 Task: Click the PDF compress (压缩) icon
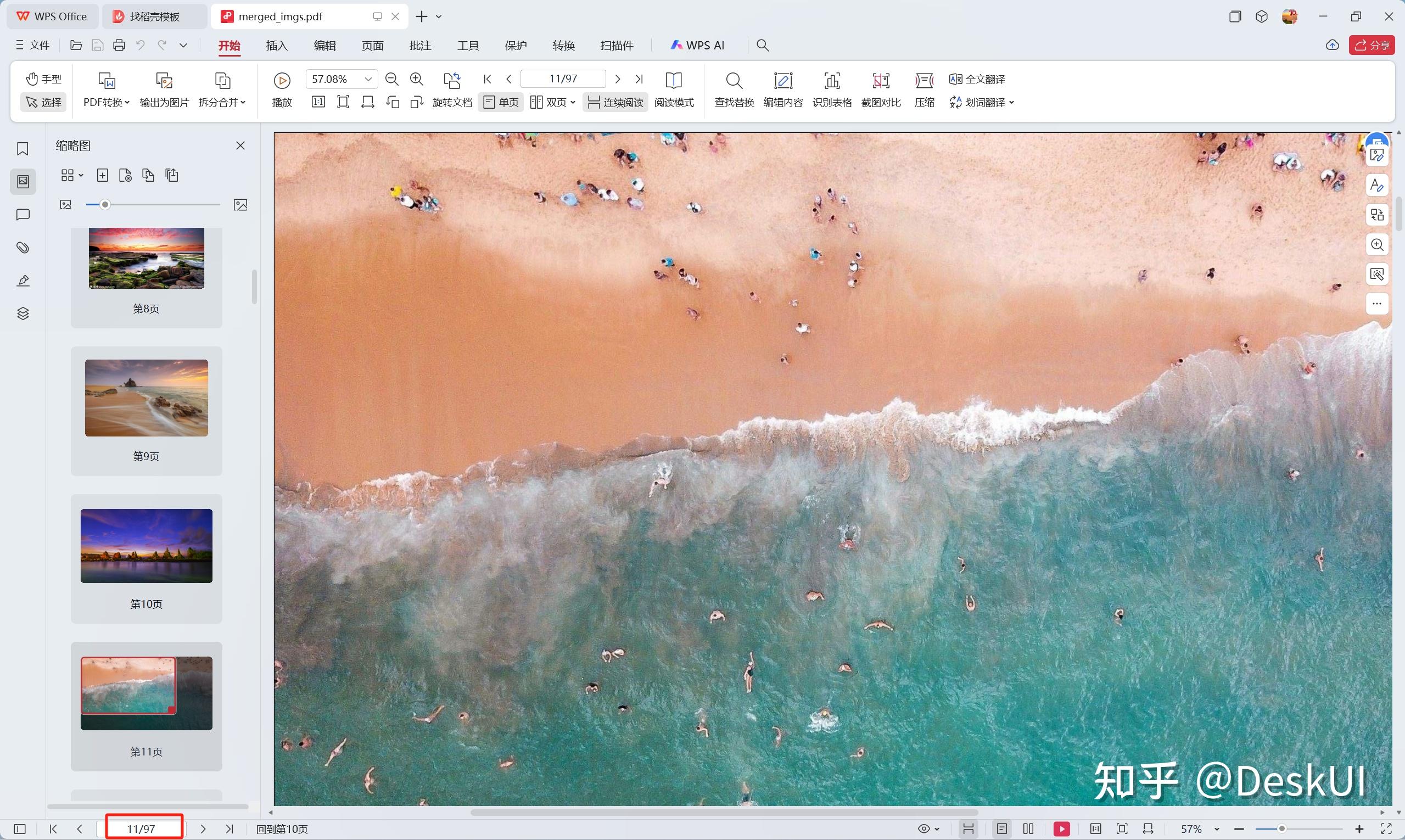(x=924, y=81)
